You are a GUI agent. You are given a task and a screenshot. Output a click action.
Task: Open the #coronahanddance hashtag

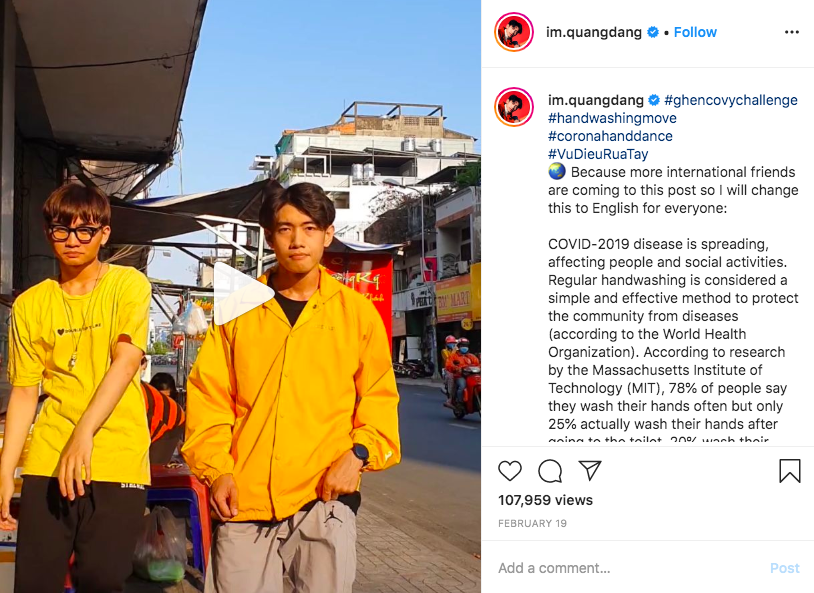(610, 136)
